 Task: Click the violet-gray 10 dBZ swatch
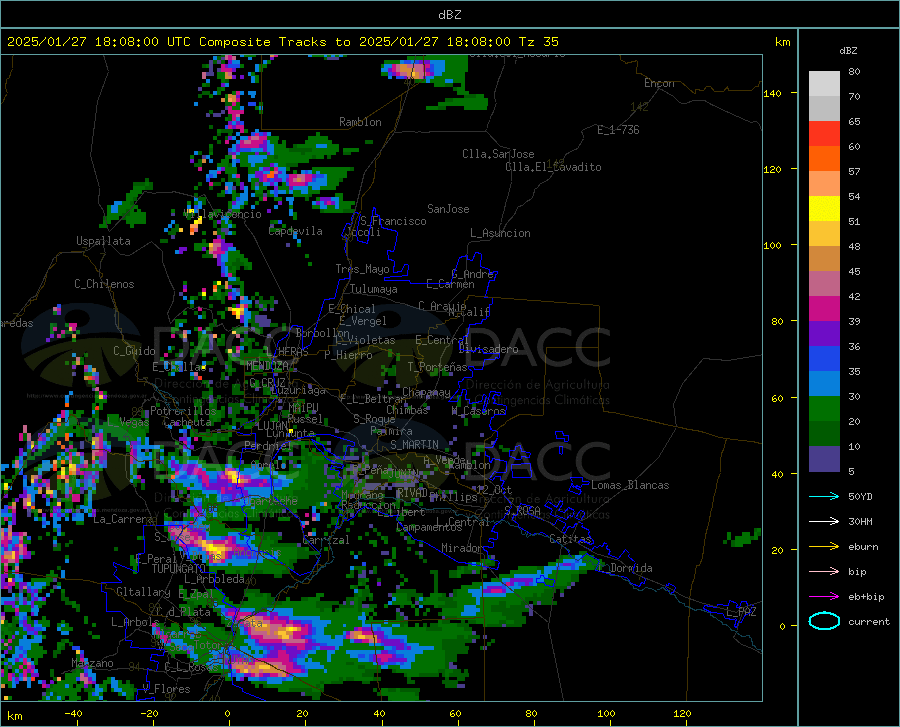click(x=824, y=459)
